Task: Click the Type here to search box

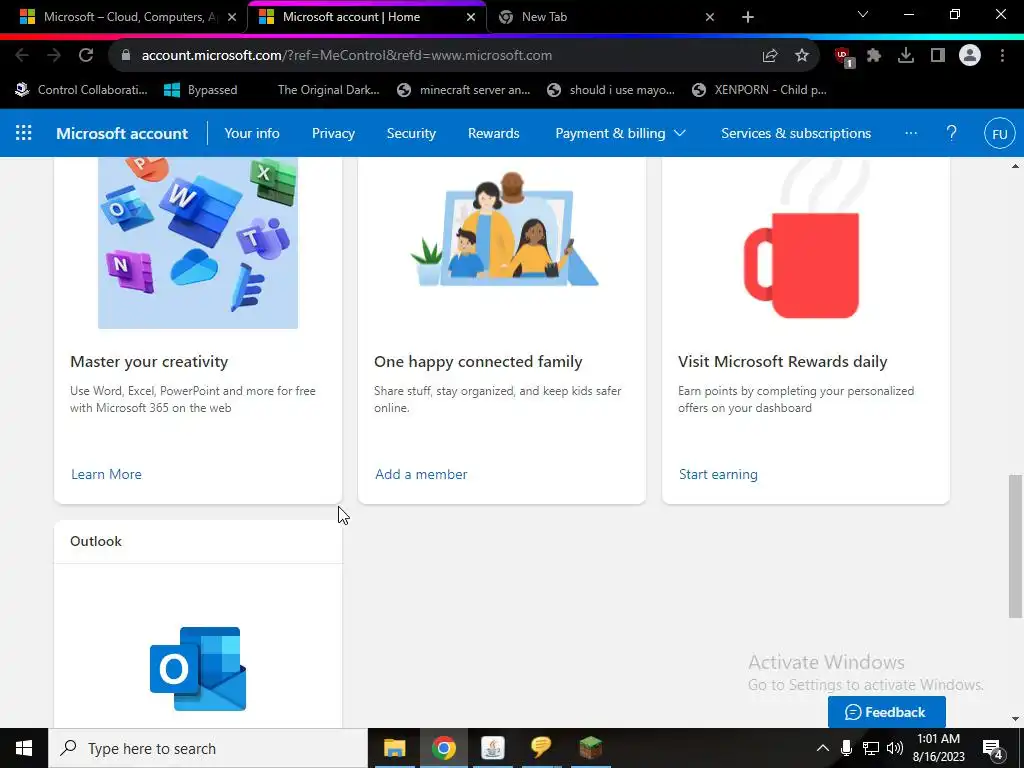Action: tap(208, 748)
